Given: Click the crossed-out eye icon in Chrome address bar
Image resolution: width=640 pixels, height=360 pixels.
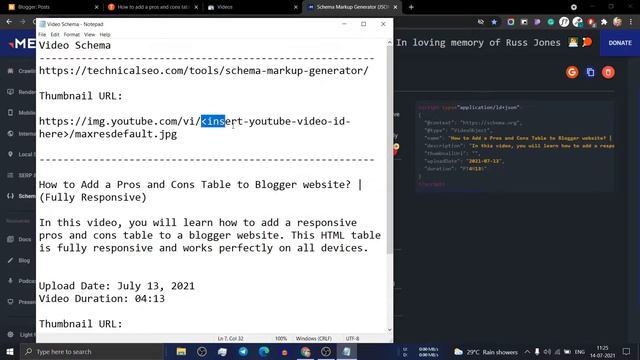Looking at the screenshot, I should tap(481, 22).
